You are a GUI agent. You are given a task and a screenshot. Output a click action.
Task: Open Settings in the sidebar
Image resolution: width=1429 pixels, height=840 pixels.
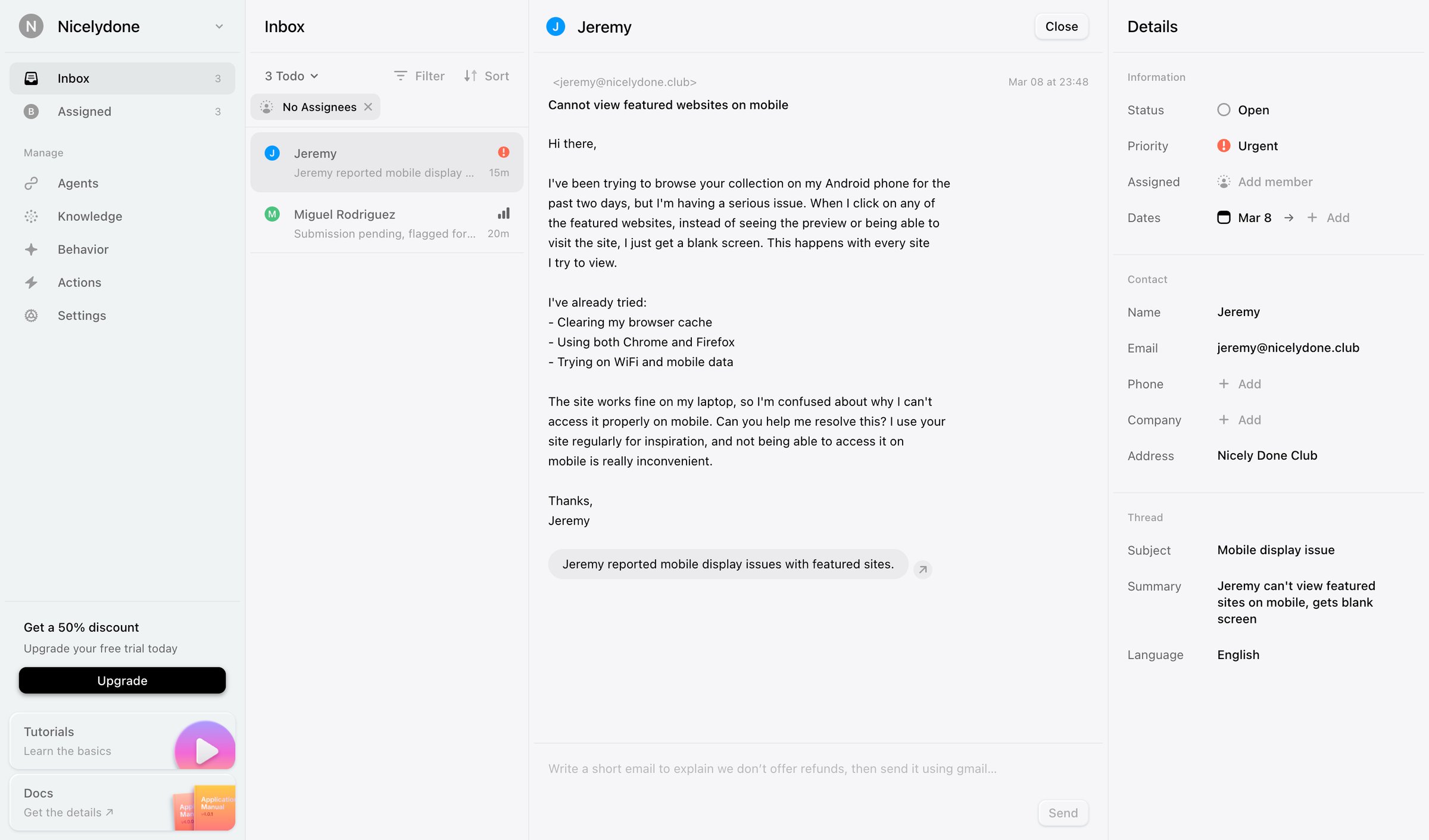click(122, 316)
